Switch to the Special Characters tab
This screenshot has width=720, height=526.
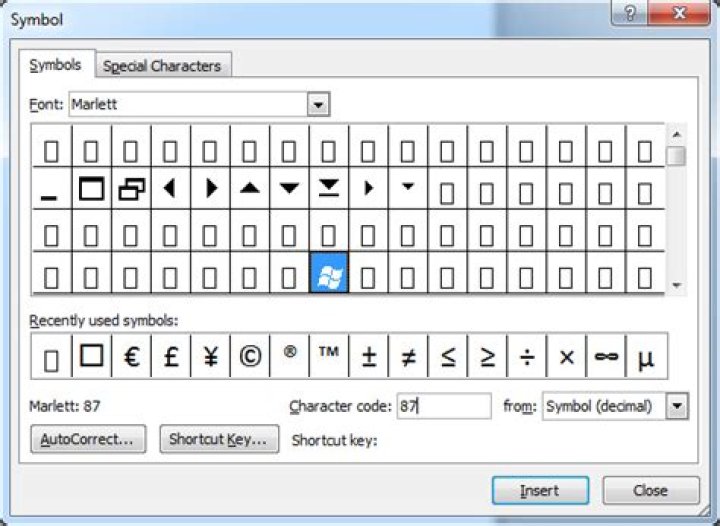tap(162, 66)
